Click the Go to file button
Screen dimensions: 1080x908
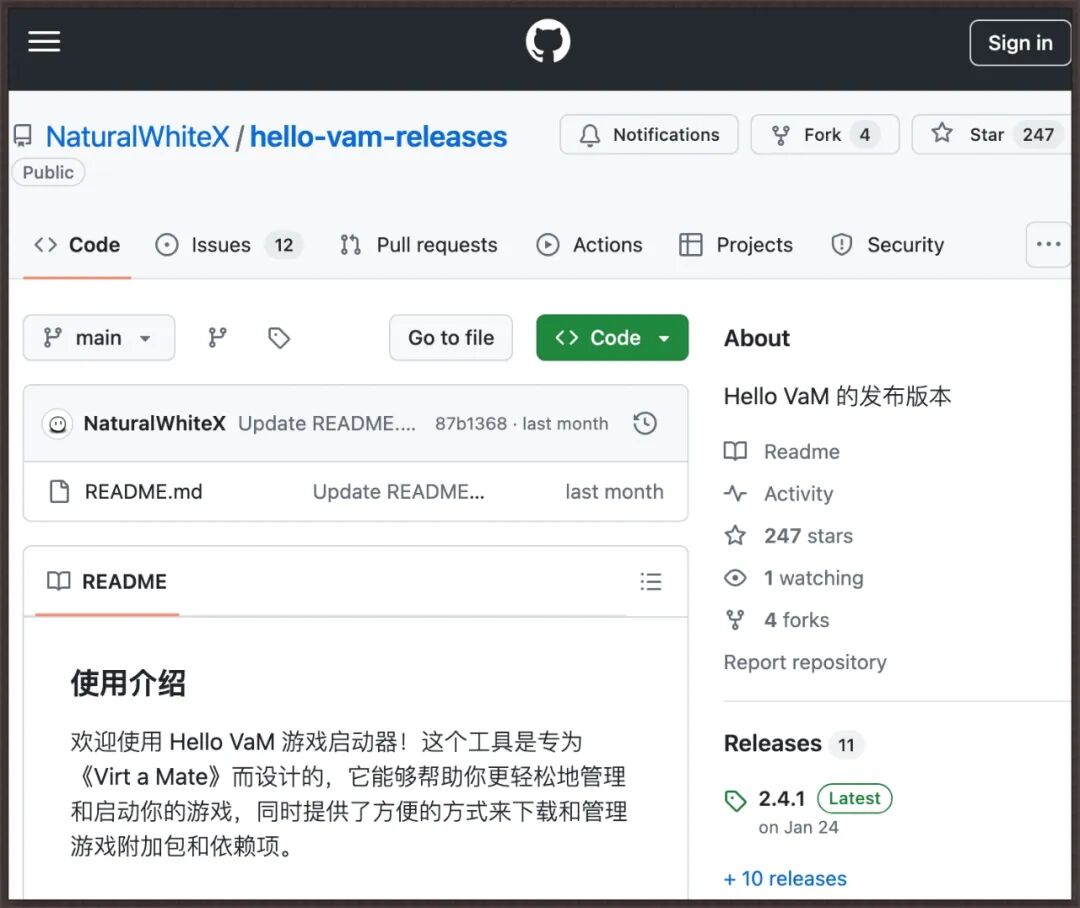point(450,338)
